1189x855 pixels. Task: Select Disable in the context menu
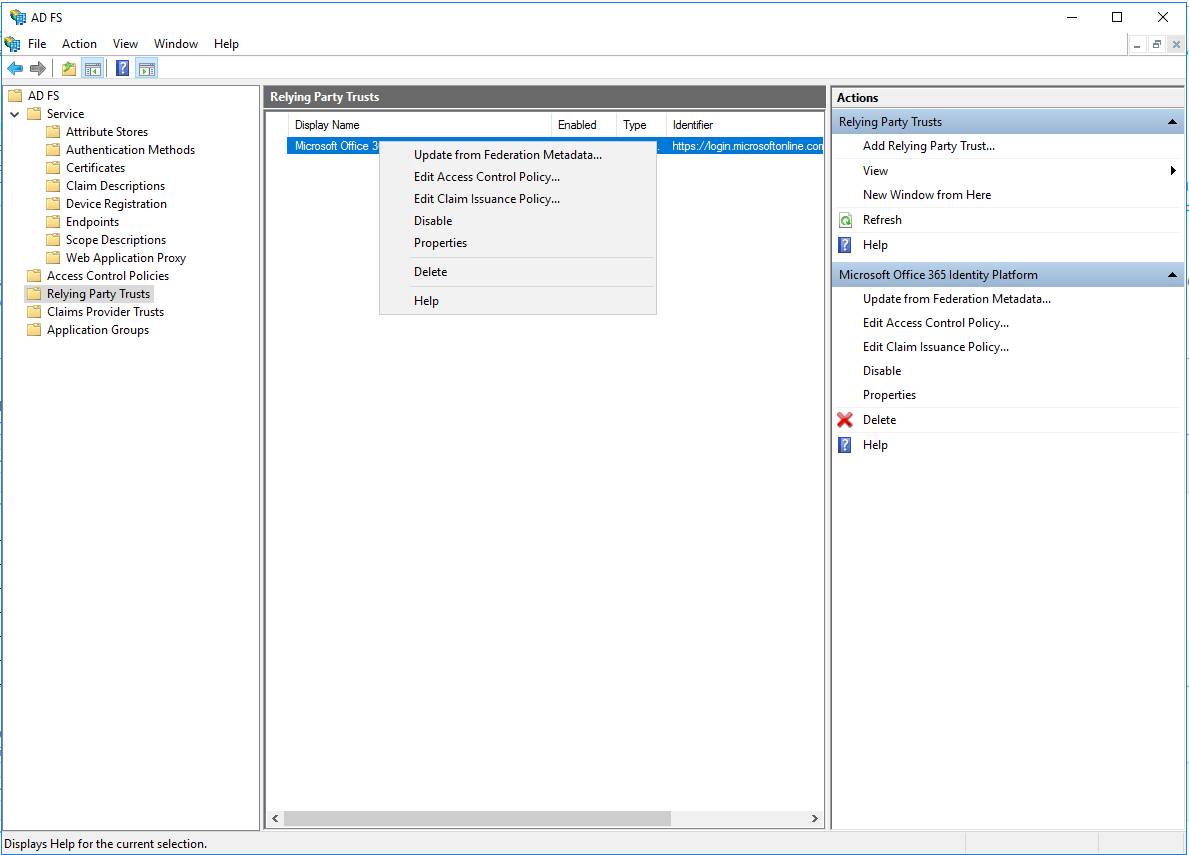point(517,221)
